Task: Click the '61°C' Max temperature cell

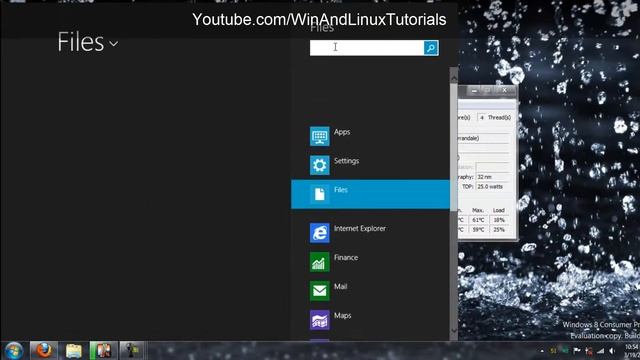Action: tap(478, 220)
